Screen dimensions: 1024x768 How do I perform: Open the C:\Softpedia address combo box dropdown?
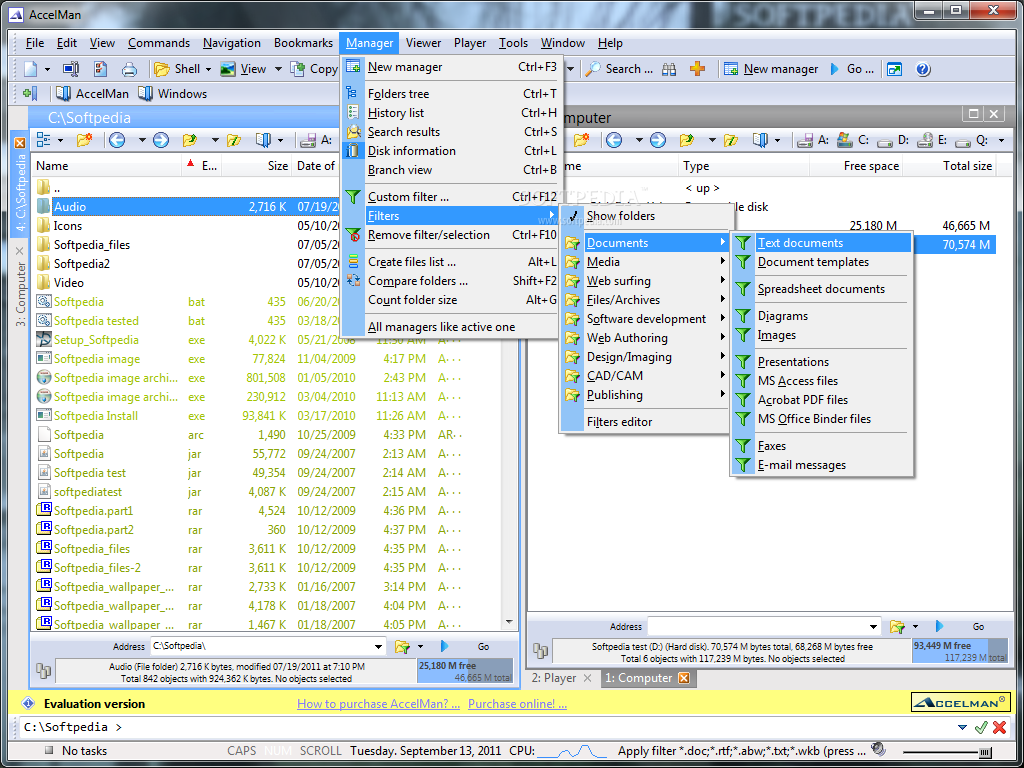[378, 647]
